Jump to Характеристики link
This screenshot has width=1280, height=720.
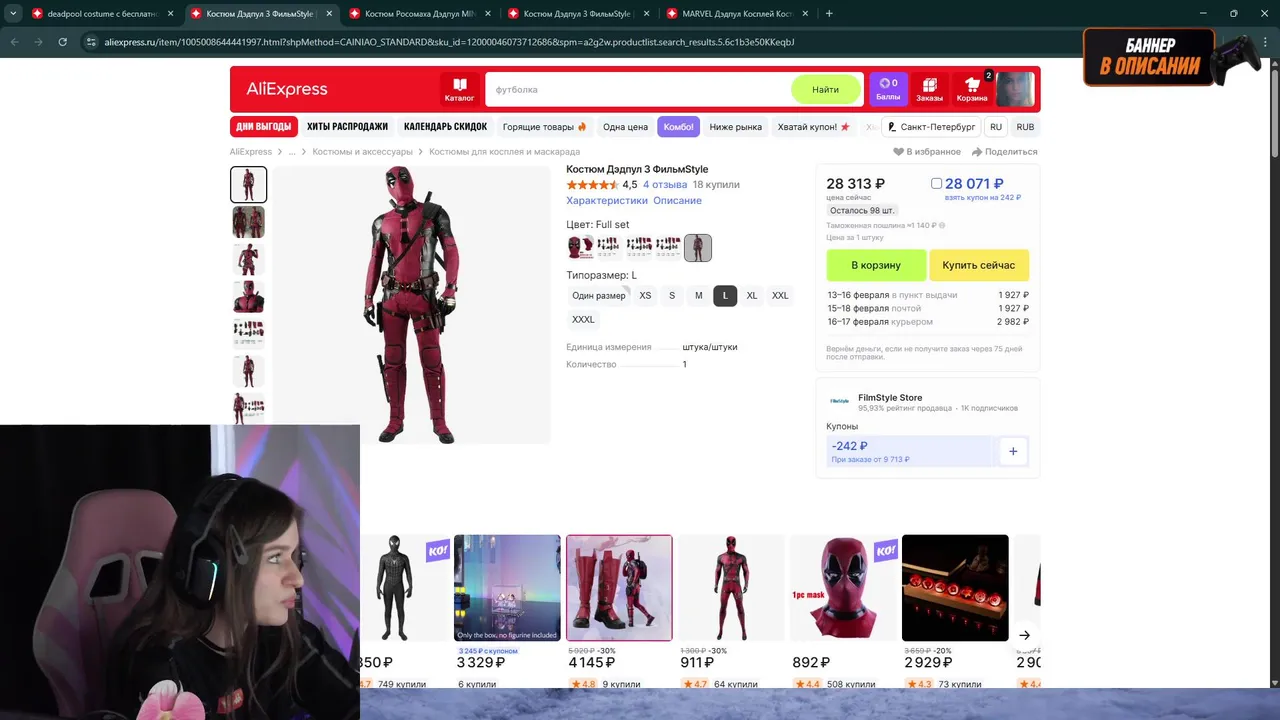tap(607, 201)
